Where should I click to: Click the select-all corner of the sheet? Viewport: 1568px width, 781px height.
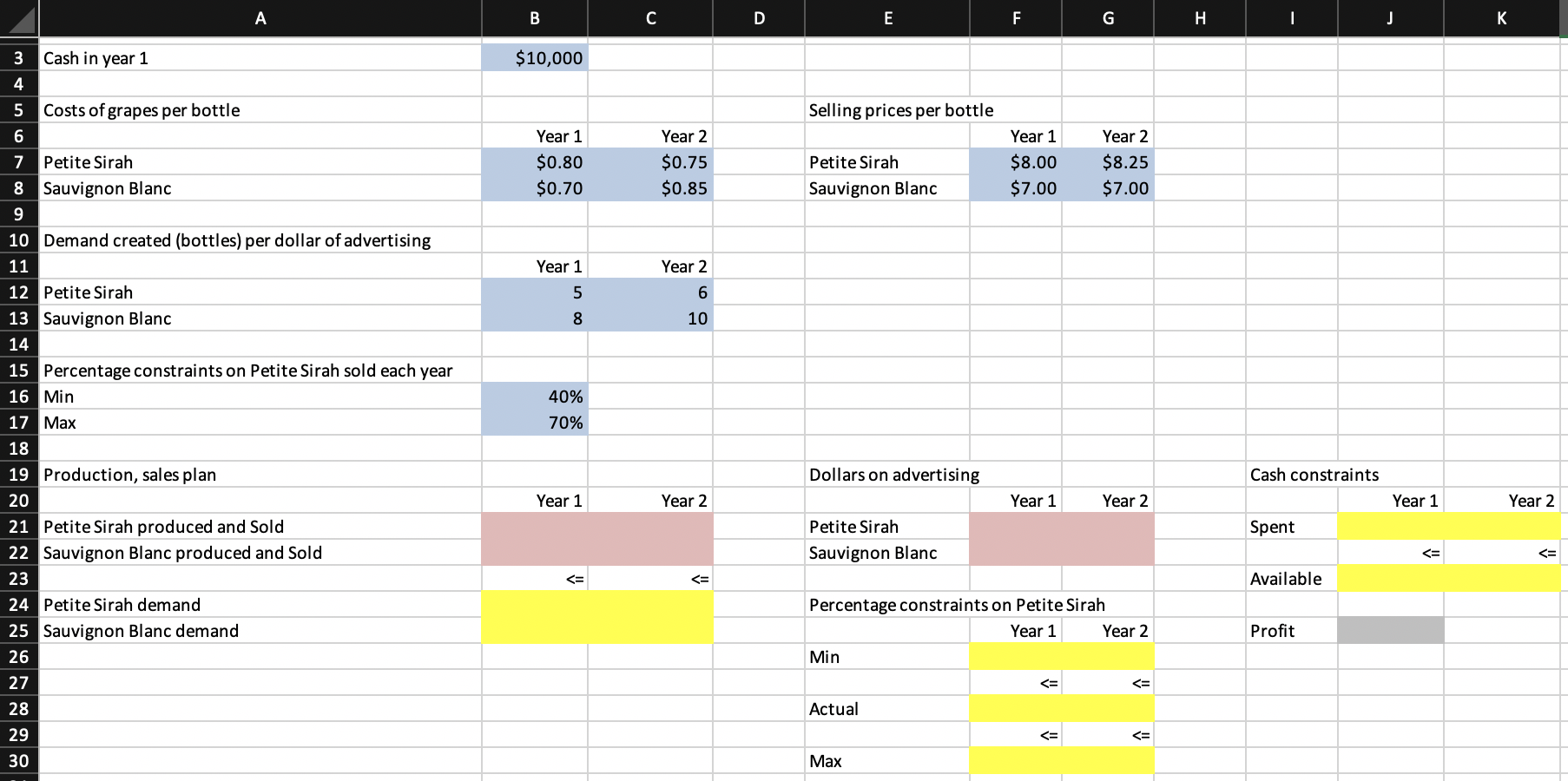coord(18,18)
